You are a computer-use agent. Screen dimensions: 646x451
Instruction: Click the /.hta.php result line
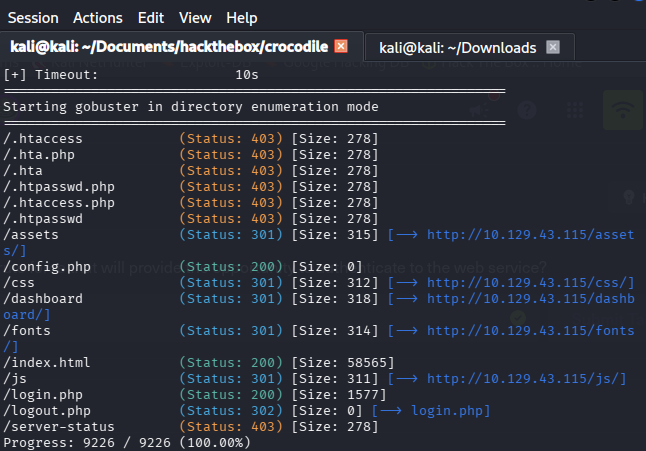190,155
